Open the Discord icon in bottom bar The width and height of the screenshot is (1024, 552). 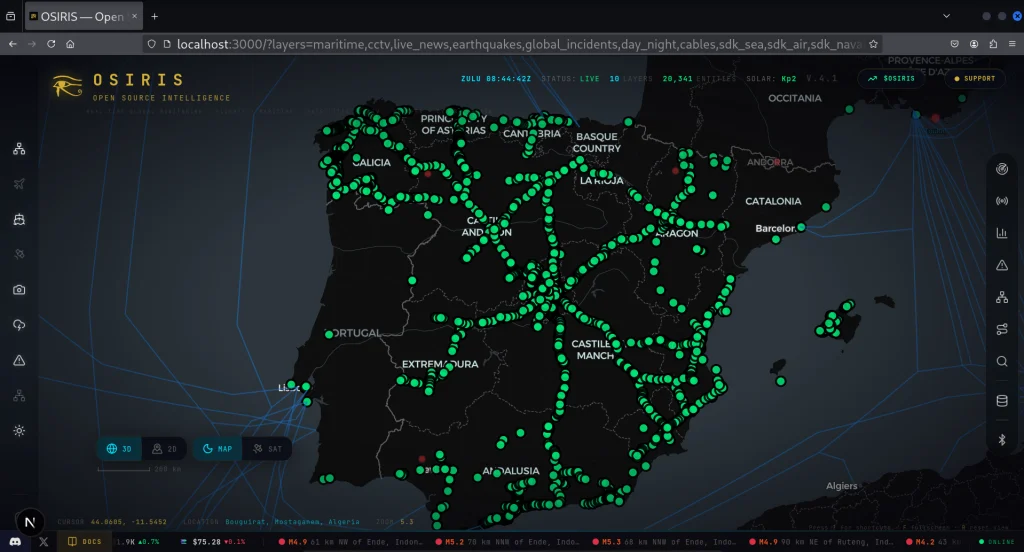(x=15, y=542)
